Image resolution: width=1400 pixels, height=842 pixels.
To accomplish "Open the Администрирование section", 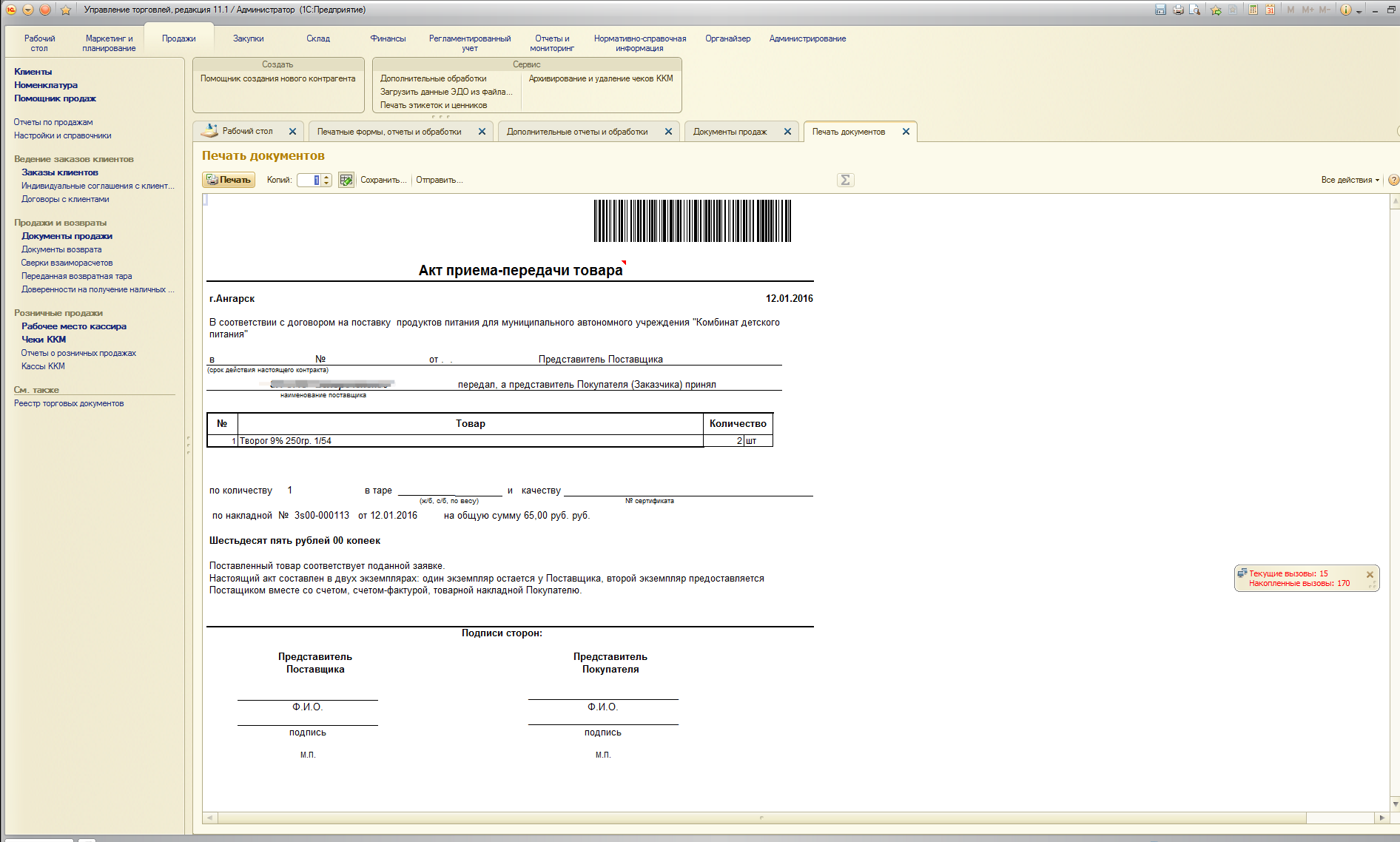I will (807, 38).
